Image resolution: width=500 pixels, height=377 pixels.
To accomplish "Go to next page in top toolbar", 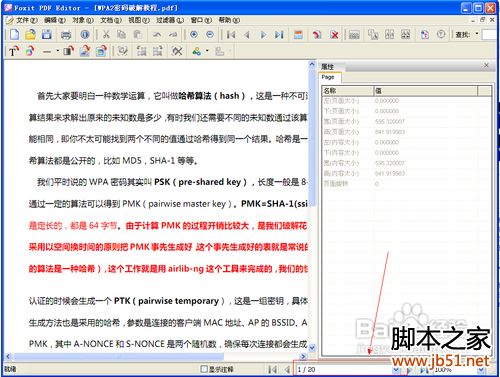I will 263,35.
